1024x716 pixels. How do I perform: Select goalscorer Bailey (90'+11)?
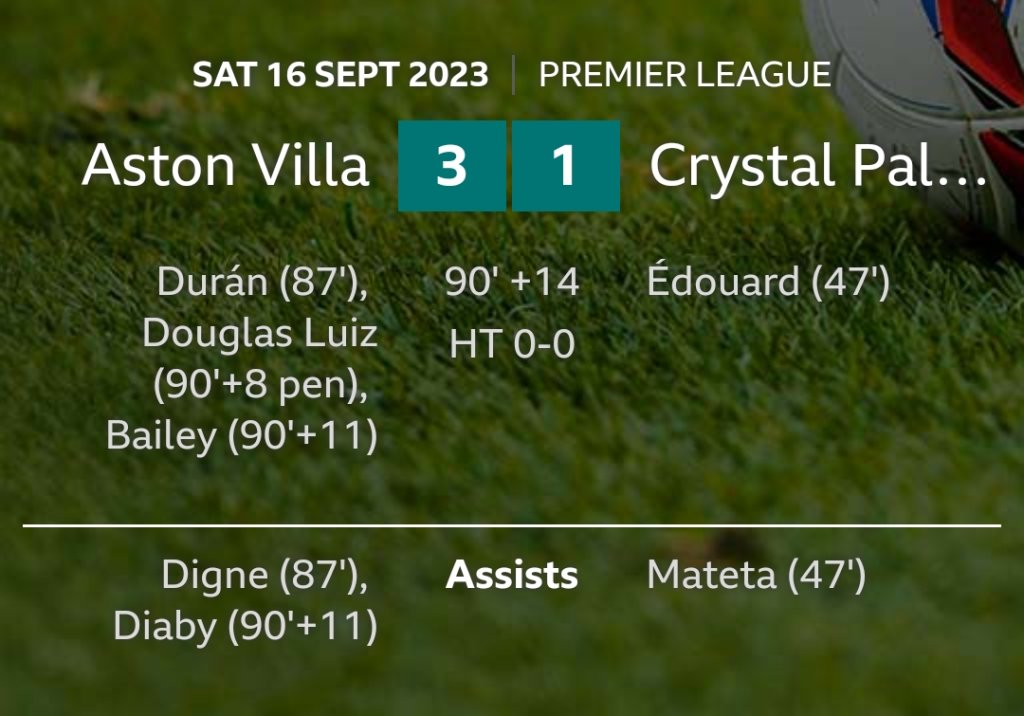tap(242, 437)
